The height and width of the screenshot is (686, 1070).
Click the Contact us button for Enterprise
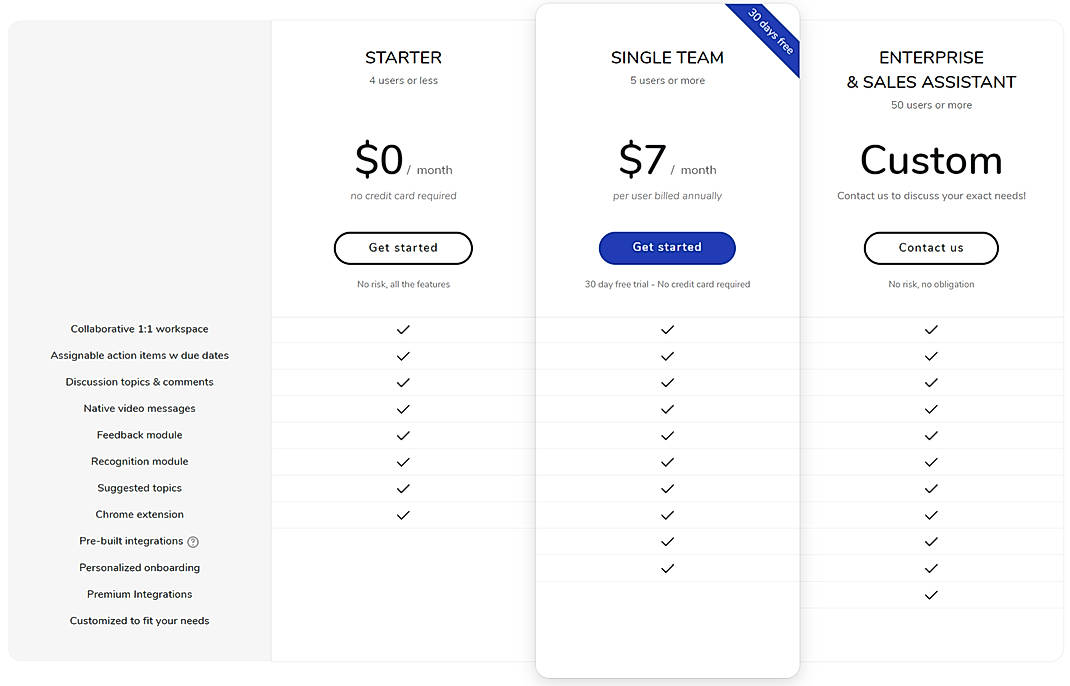coord(931,248)
